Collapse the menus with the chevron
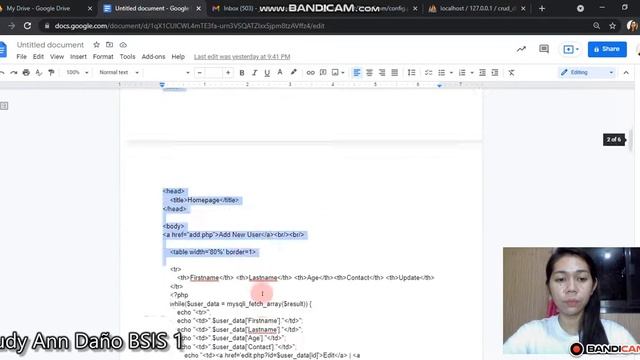Screen dimensions: 640x360 [x=626, y=73]
